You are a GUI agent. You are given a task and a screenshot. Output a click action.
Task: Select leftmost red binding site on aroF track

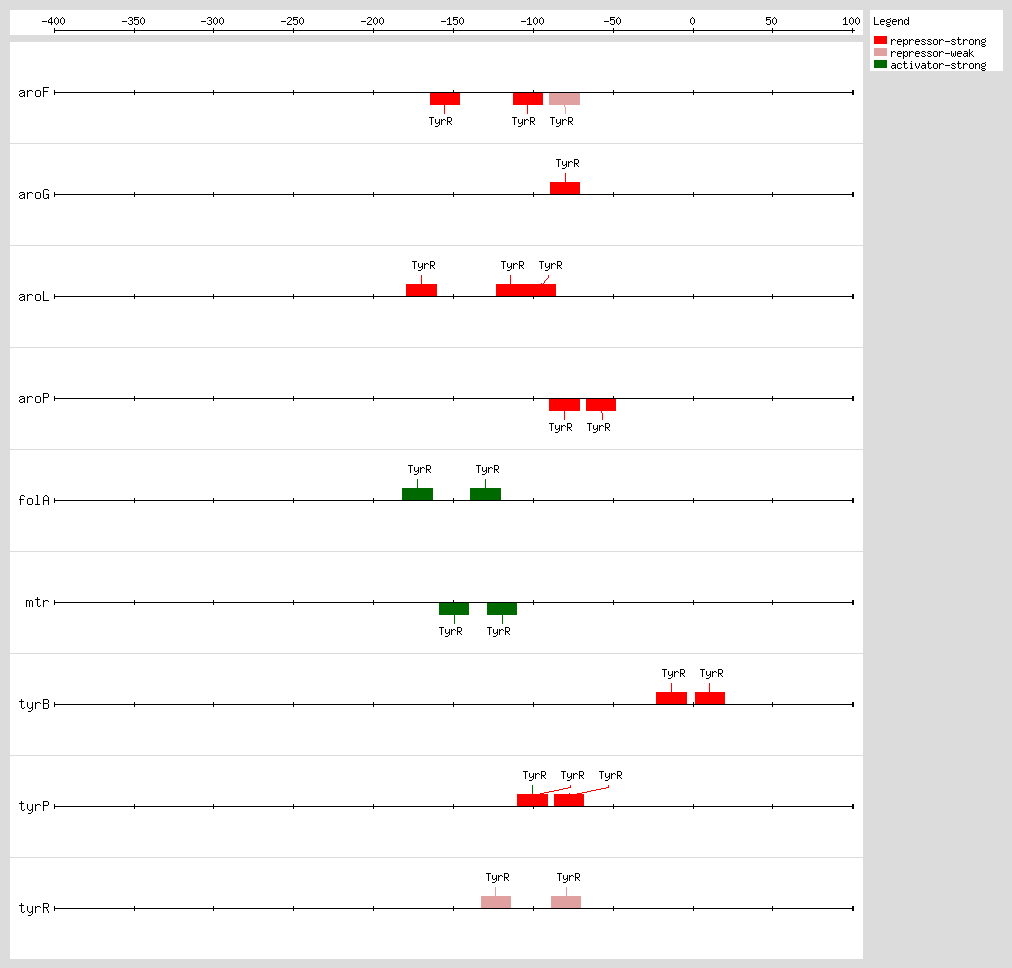445,99
